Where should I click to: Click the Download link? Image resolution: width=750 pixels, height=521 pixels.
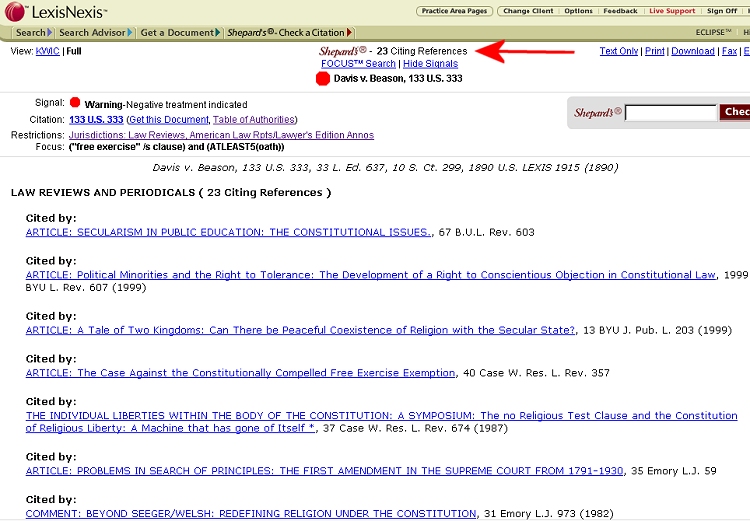(x=692, y=51)
